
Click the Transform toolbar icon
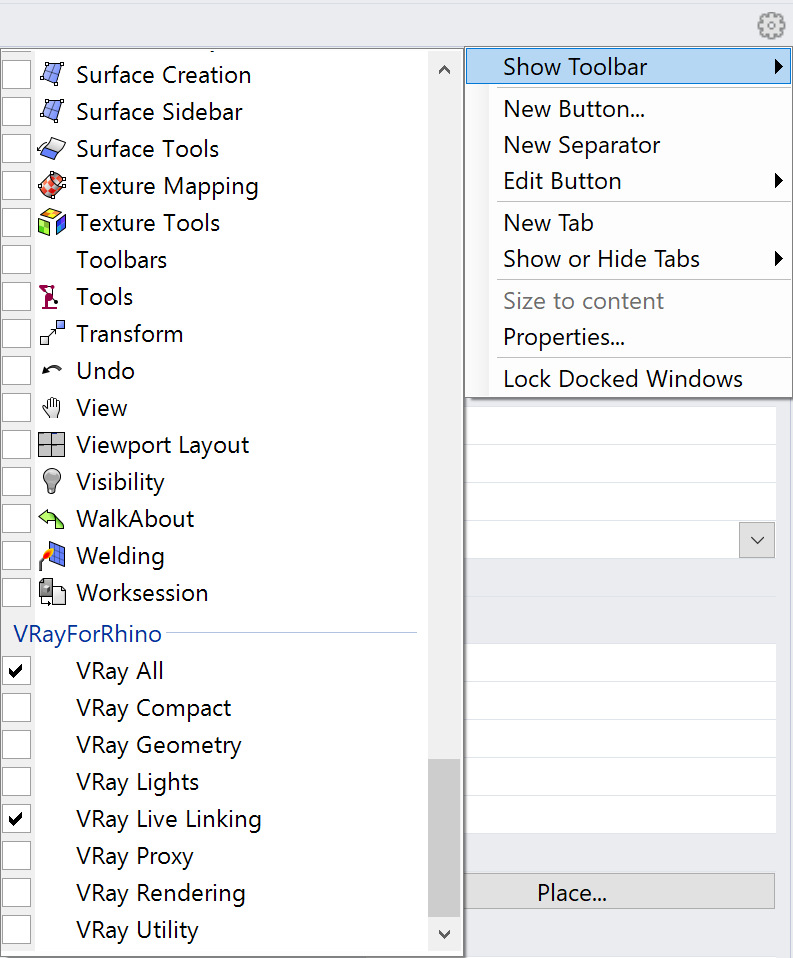(x=52, y=334)
